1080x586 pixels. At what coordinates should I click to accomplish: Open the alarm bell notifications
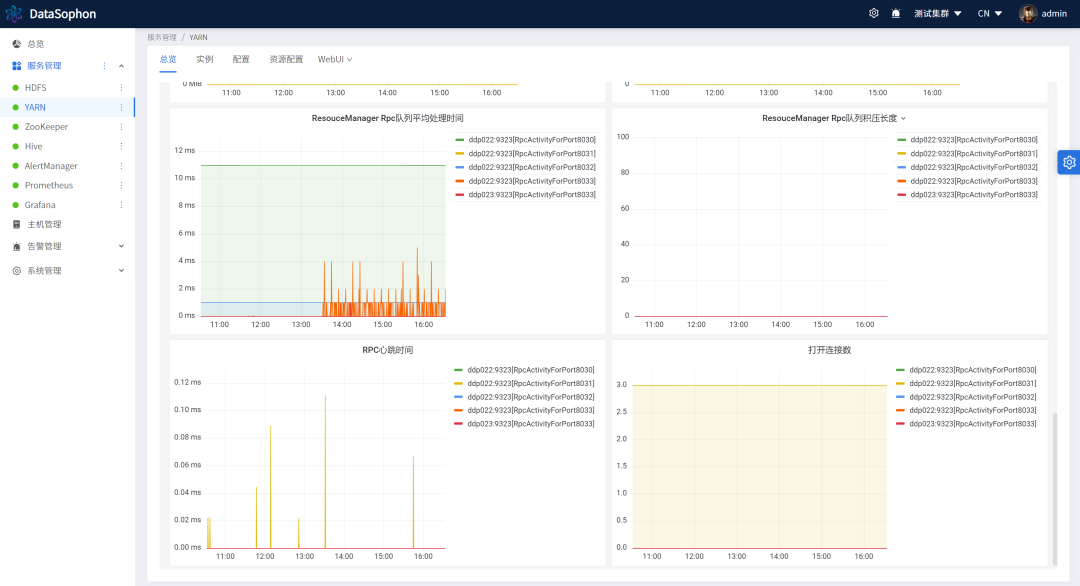pyautogui.click(x=895, y=13)
